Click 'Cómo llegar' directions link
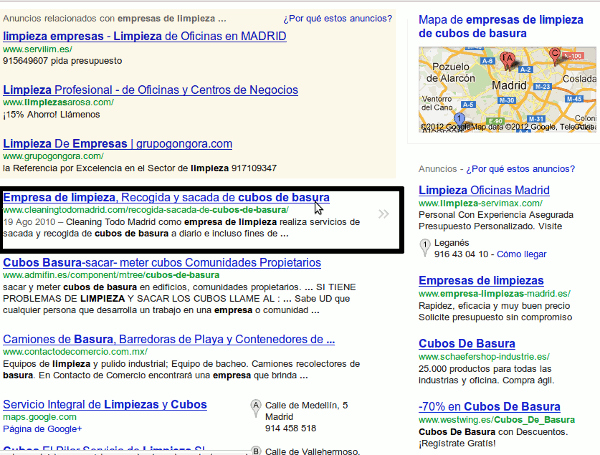The height and width of the screenshot is (455, 600). (522, 254)
